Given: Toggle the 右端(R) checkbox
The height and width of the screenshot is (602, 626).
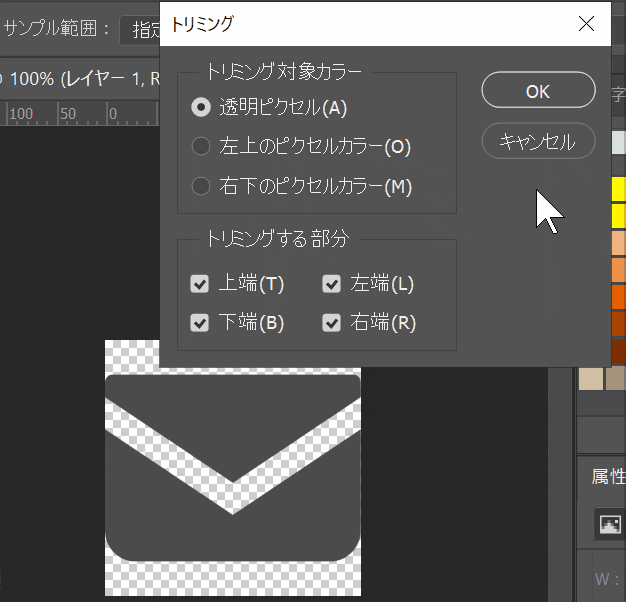Looking at the screenshot, I should pos(332,323).
